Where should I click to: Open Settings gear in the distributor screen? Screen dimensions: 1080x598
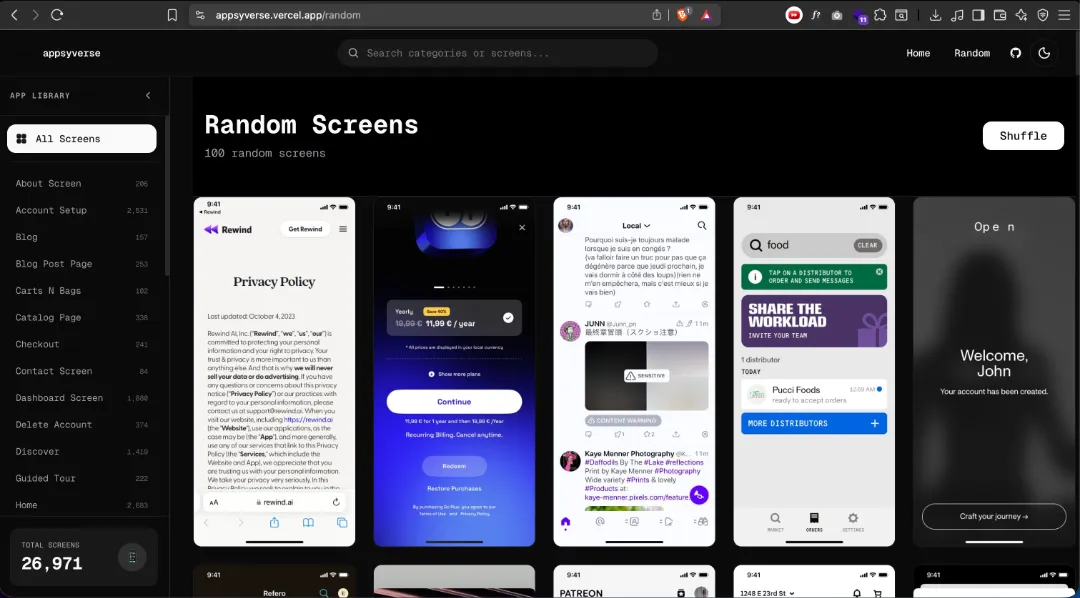coord(852,519)
